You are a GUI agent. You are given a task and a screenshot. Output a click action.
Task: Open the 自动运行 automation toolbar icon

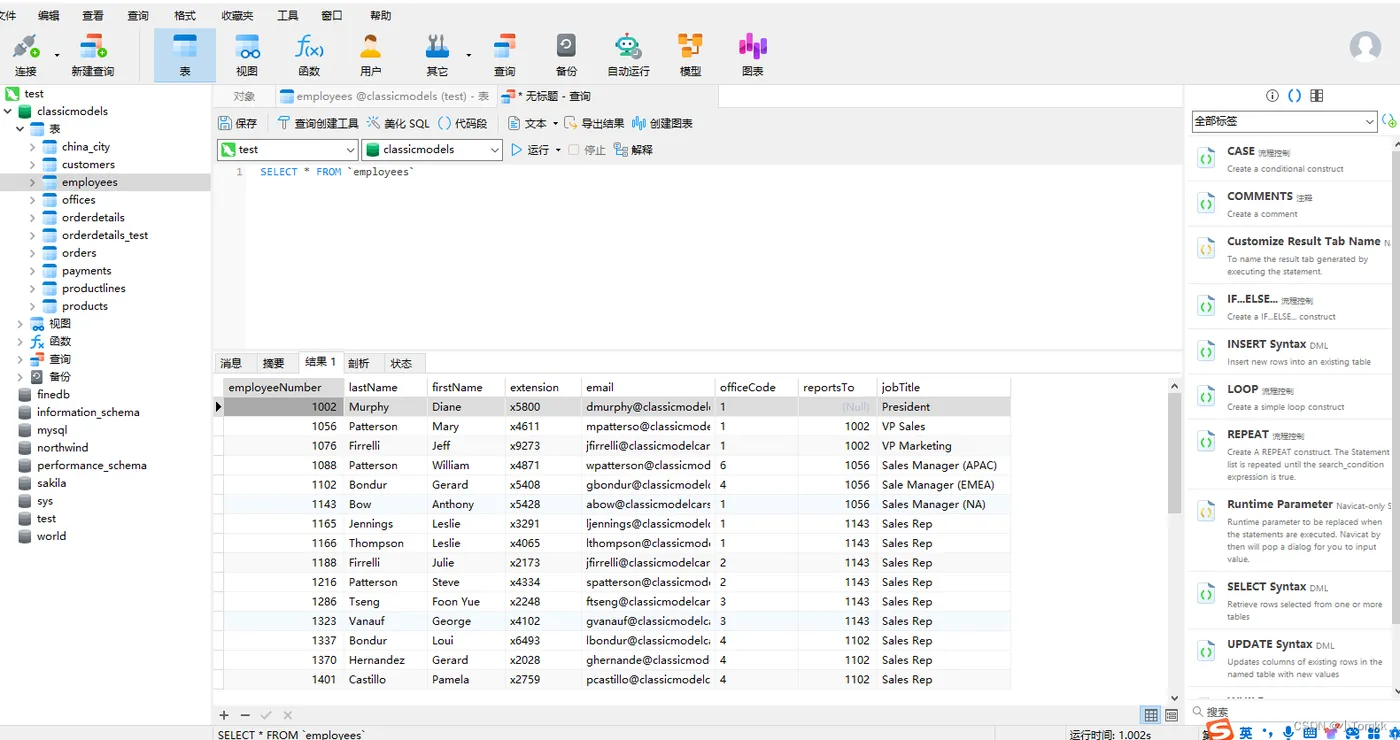pyautogui.click(x=628, y=55)
